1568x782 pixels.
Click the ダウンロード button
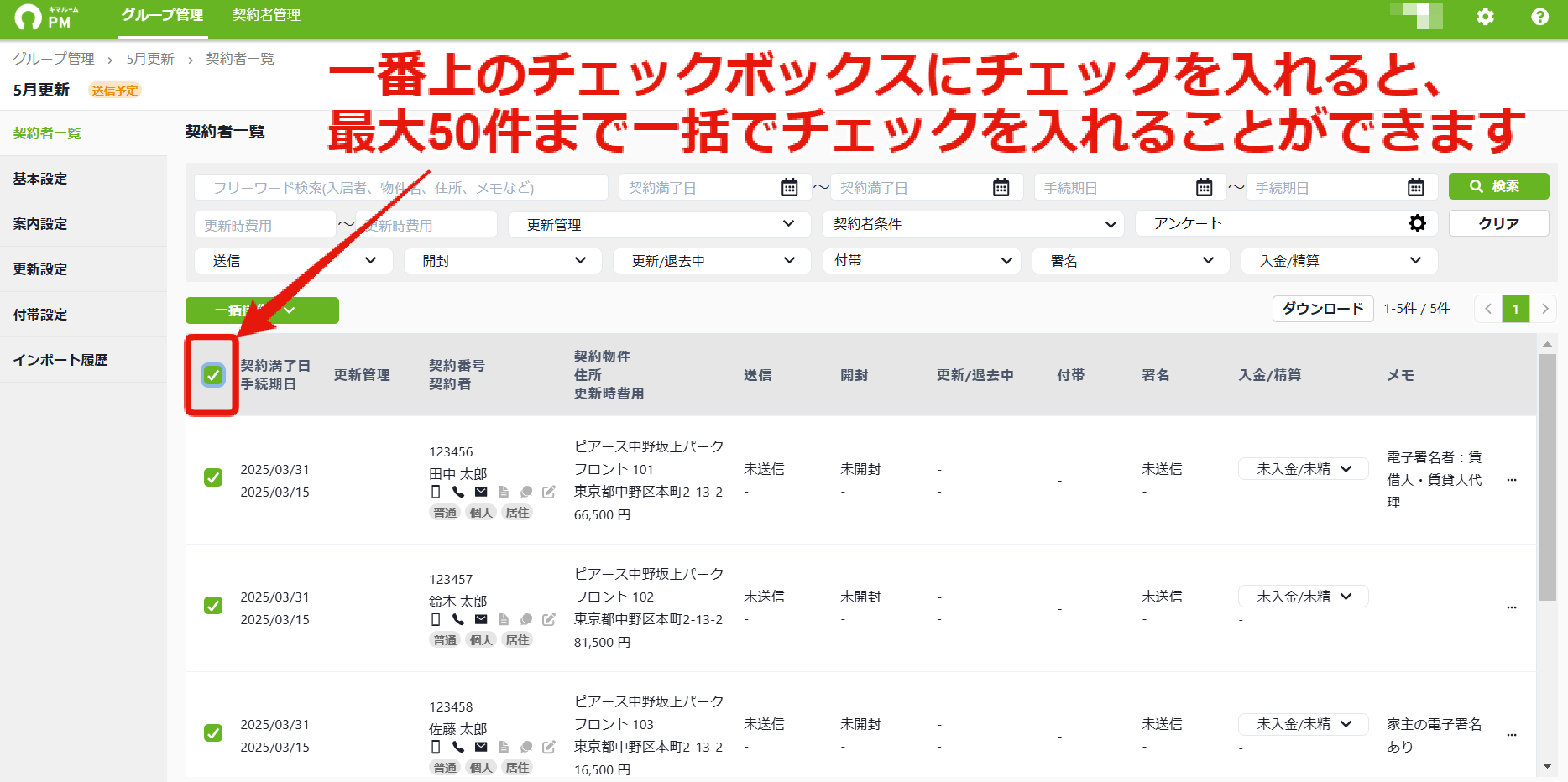point(1323,309)
